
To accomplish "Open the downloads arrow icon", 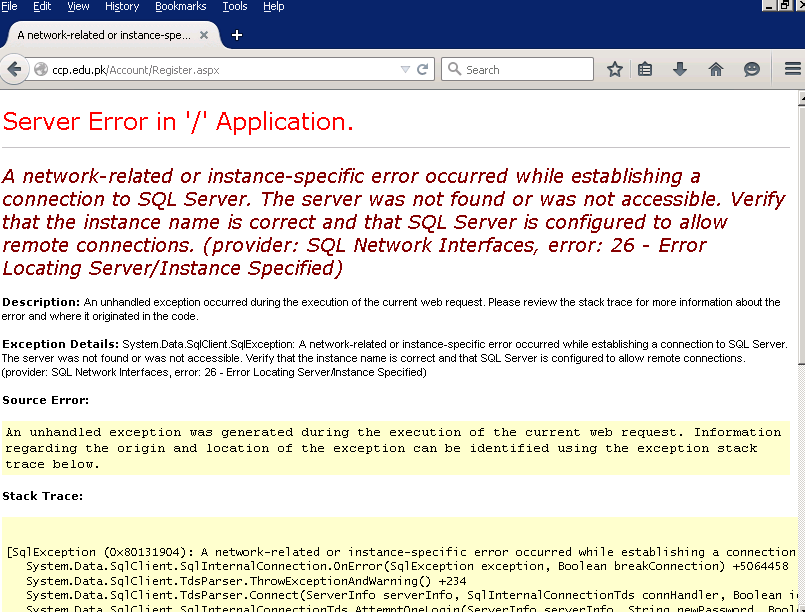I will pyautogui.click(x=680, y=69).
